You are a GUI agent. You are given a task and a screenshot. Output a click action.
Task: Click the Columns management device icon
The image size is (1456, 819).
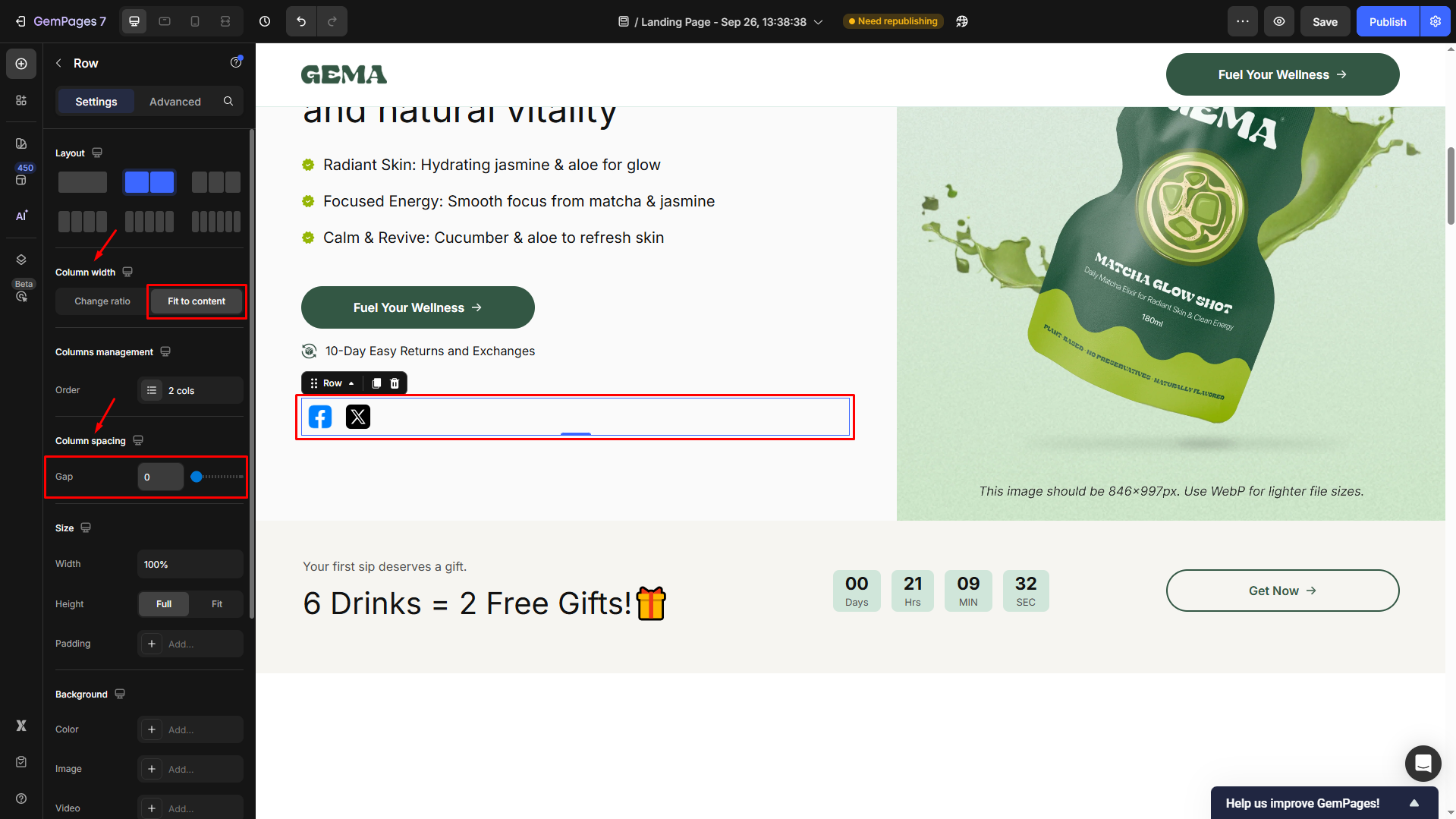point(165,351)
